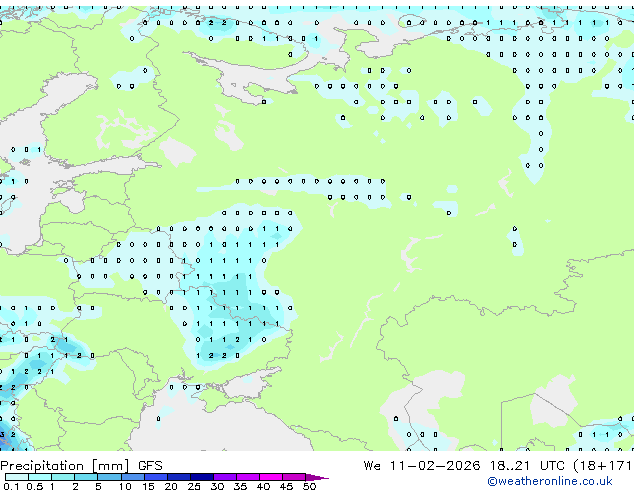
Task: Click the legend swatch between 40 and 45
Action: (271, 477)
